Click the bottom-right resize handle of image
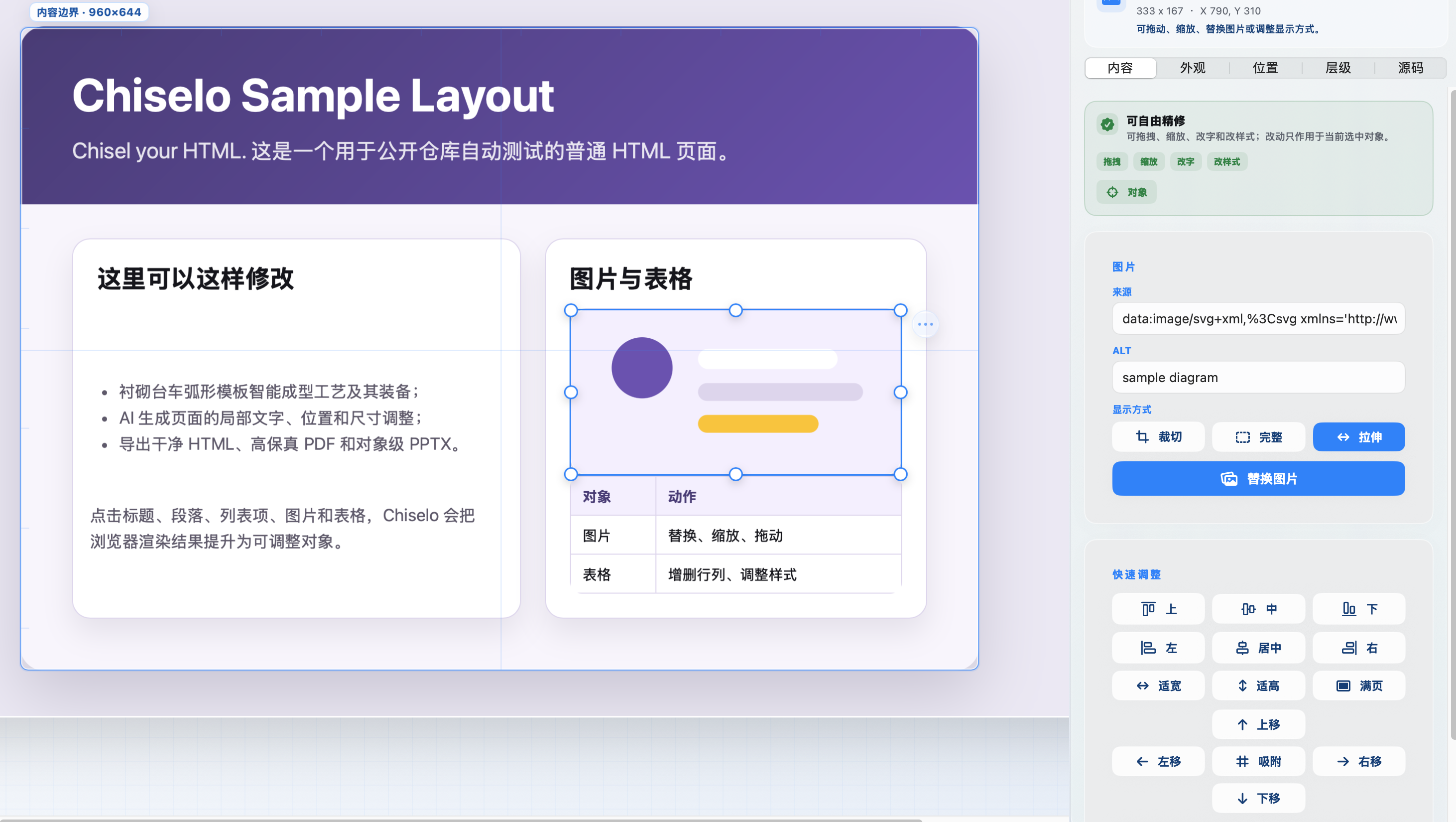The width and height of the screenshot is (1456, 822). click(900, 474)
